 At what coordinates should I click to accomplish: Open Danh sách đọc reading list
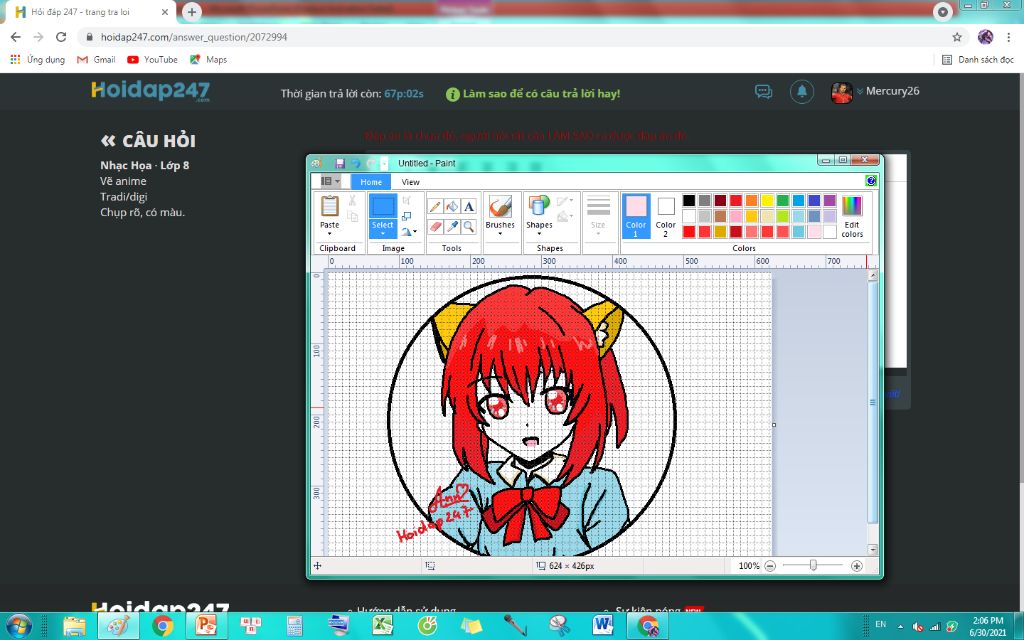(x=978, y=59)
